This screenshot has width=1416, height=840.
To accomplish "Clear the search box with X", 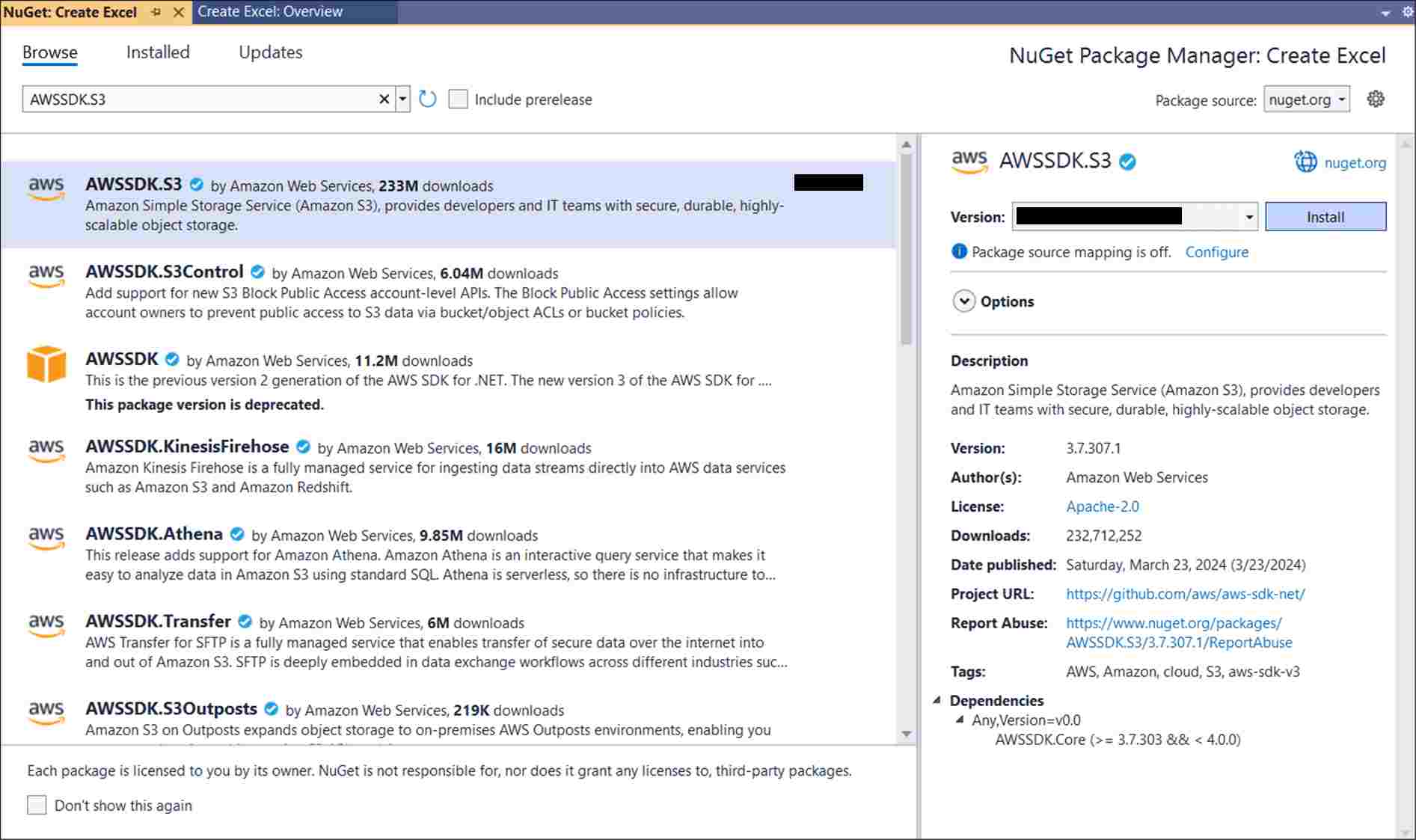I will tap(384, 99).
